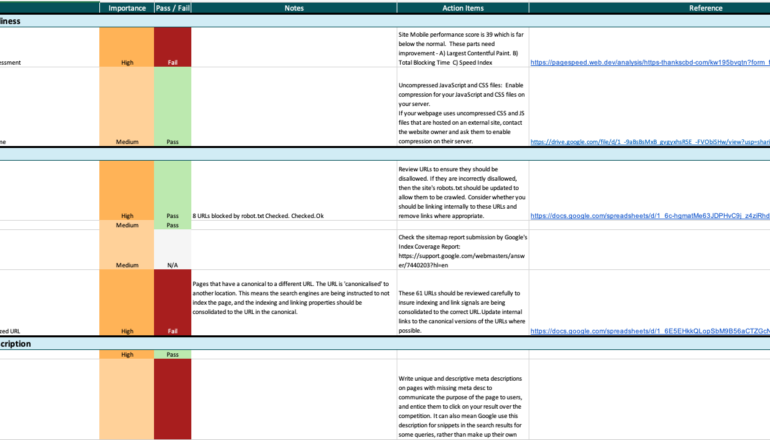
Task: Select the 'These 61 URLs should be reviewed' cell
Action: [x=463, y=303]
